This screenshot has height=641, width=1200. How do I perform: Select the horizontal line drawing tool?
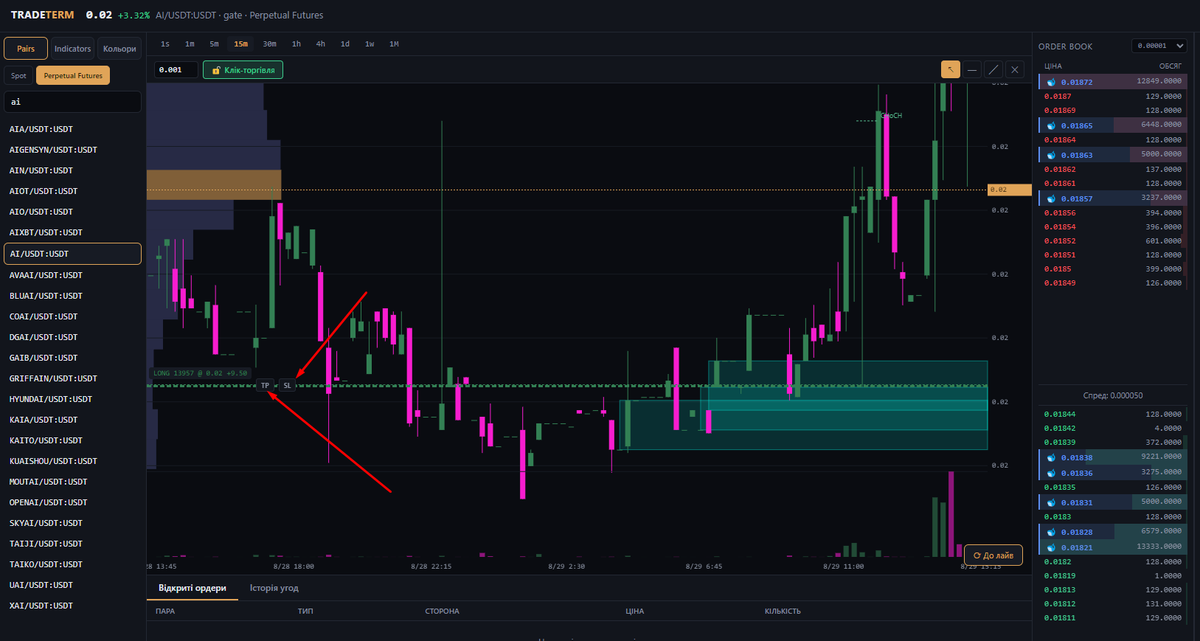pos(971,69)
